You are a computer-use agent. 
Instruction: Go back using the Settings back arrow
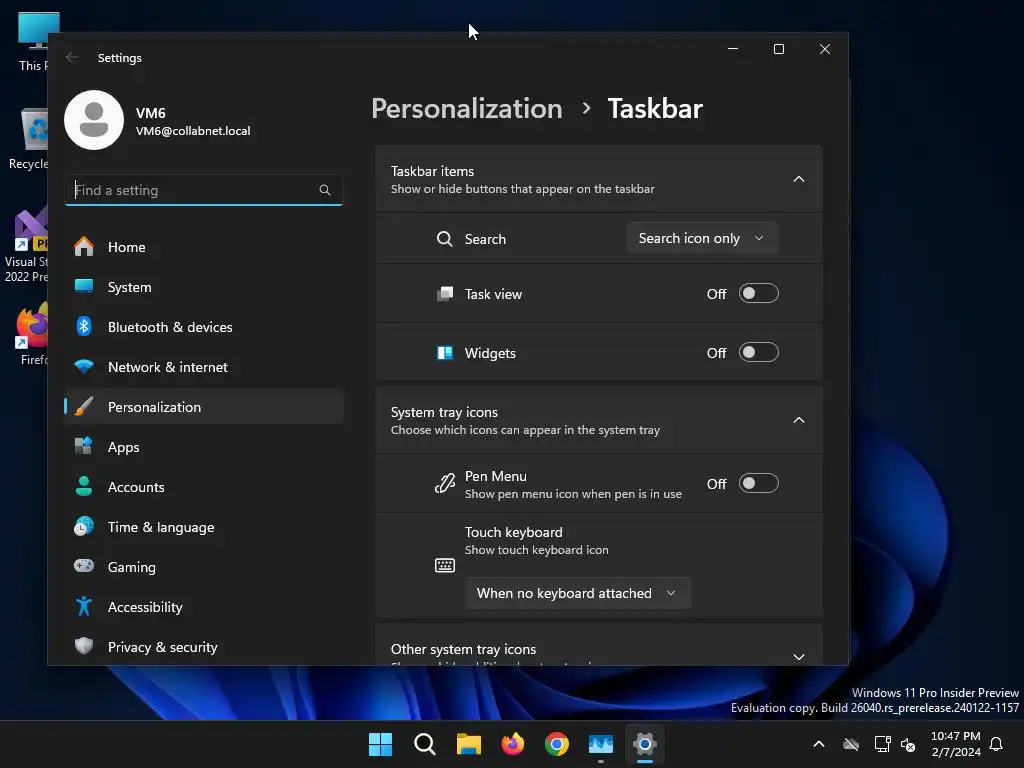(72, 57)
